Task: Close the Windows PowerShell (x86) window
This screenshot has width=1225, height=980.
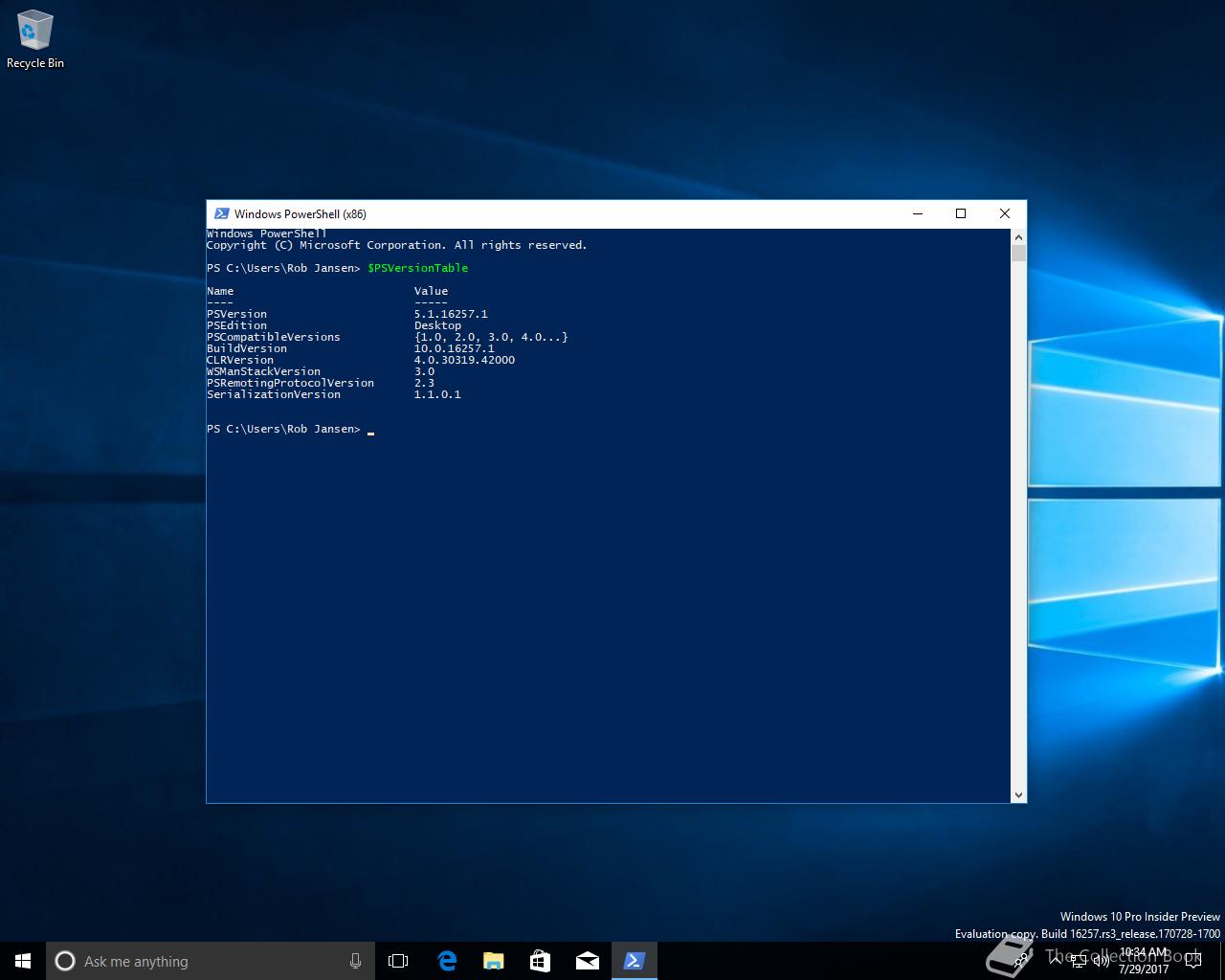Action: click(1005, 213)
